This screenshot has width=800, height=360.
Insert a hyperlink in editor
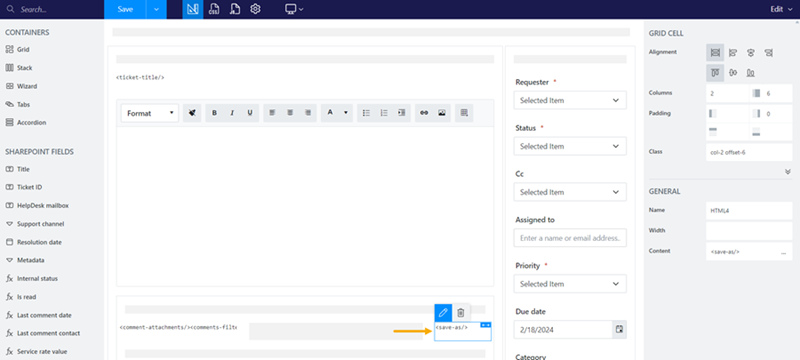424,113
